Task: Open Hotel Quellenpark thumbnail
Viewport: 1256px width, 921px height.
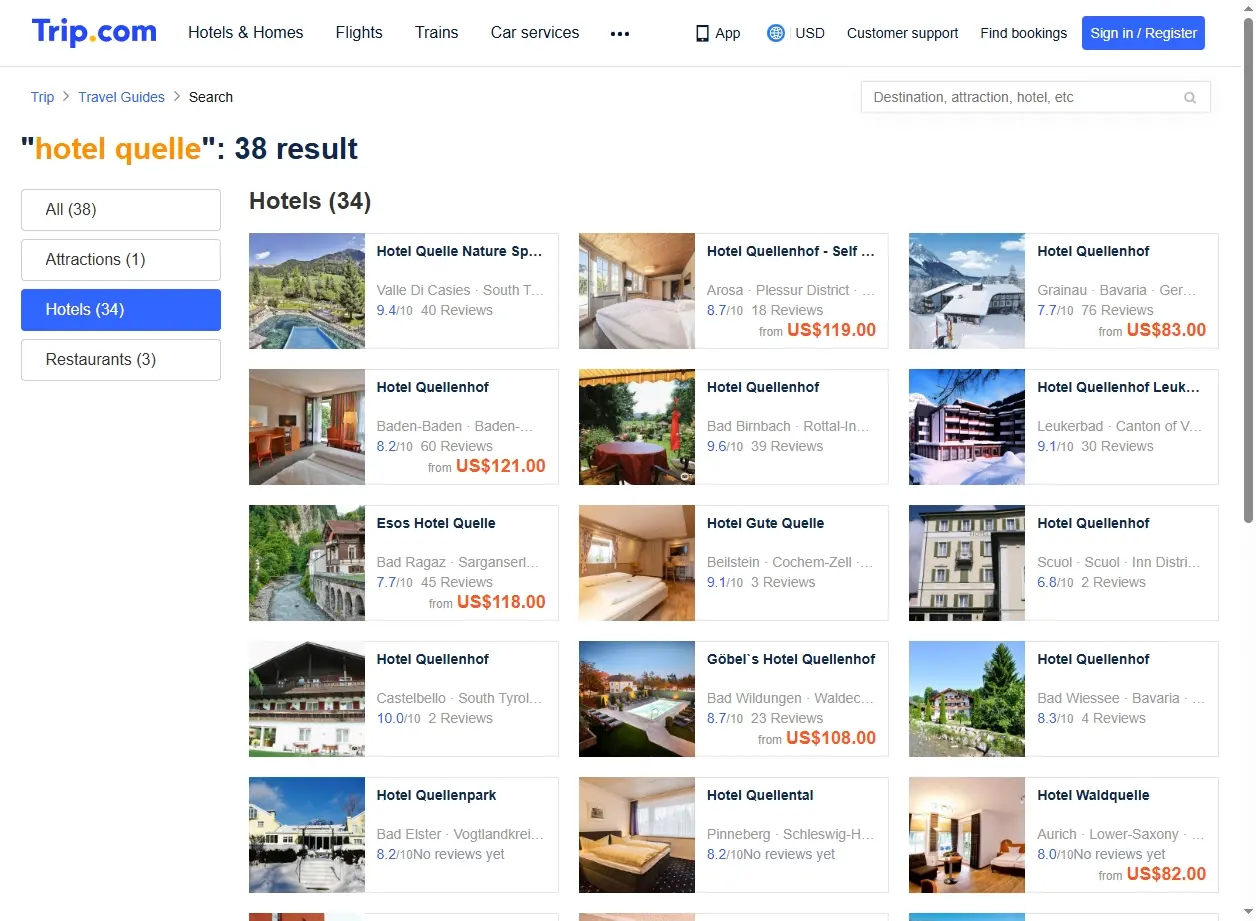Action: pos(307,835)
